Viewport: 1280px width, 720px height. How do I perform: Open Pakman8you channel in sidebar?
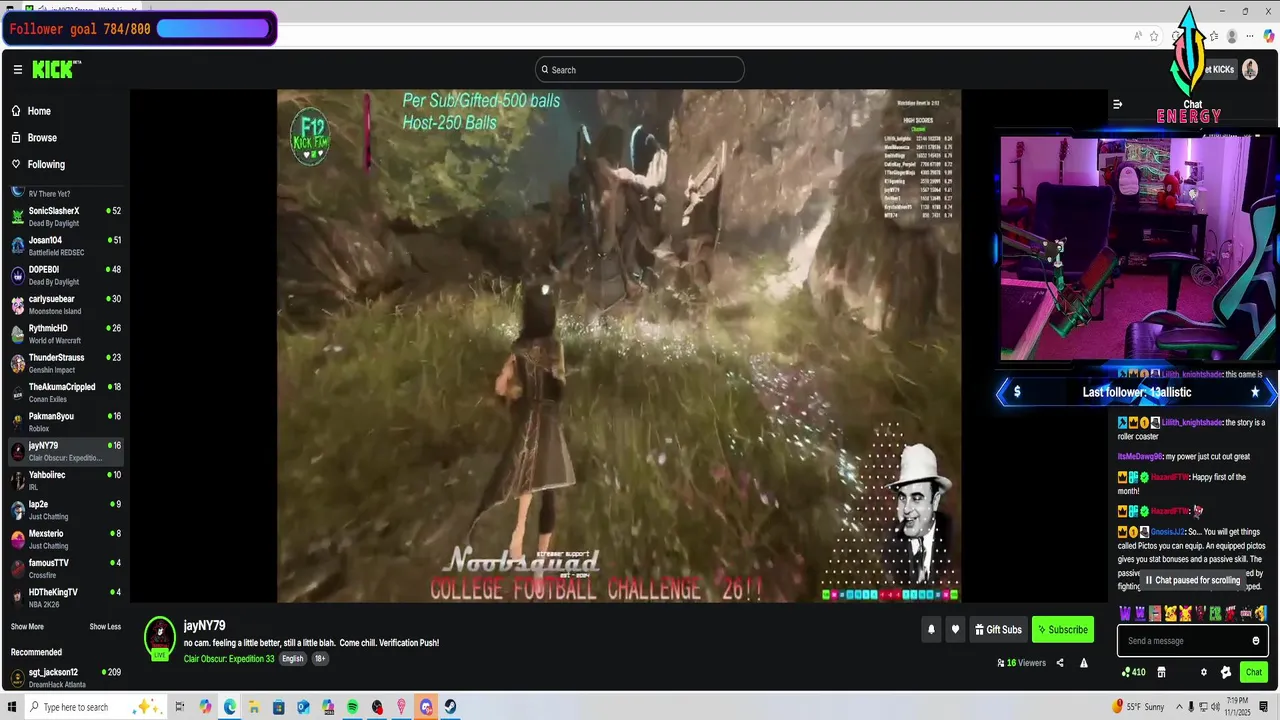pos(66,422)
